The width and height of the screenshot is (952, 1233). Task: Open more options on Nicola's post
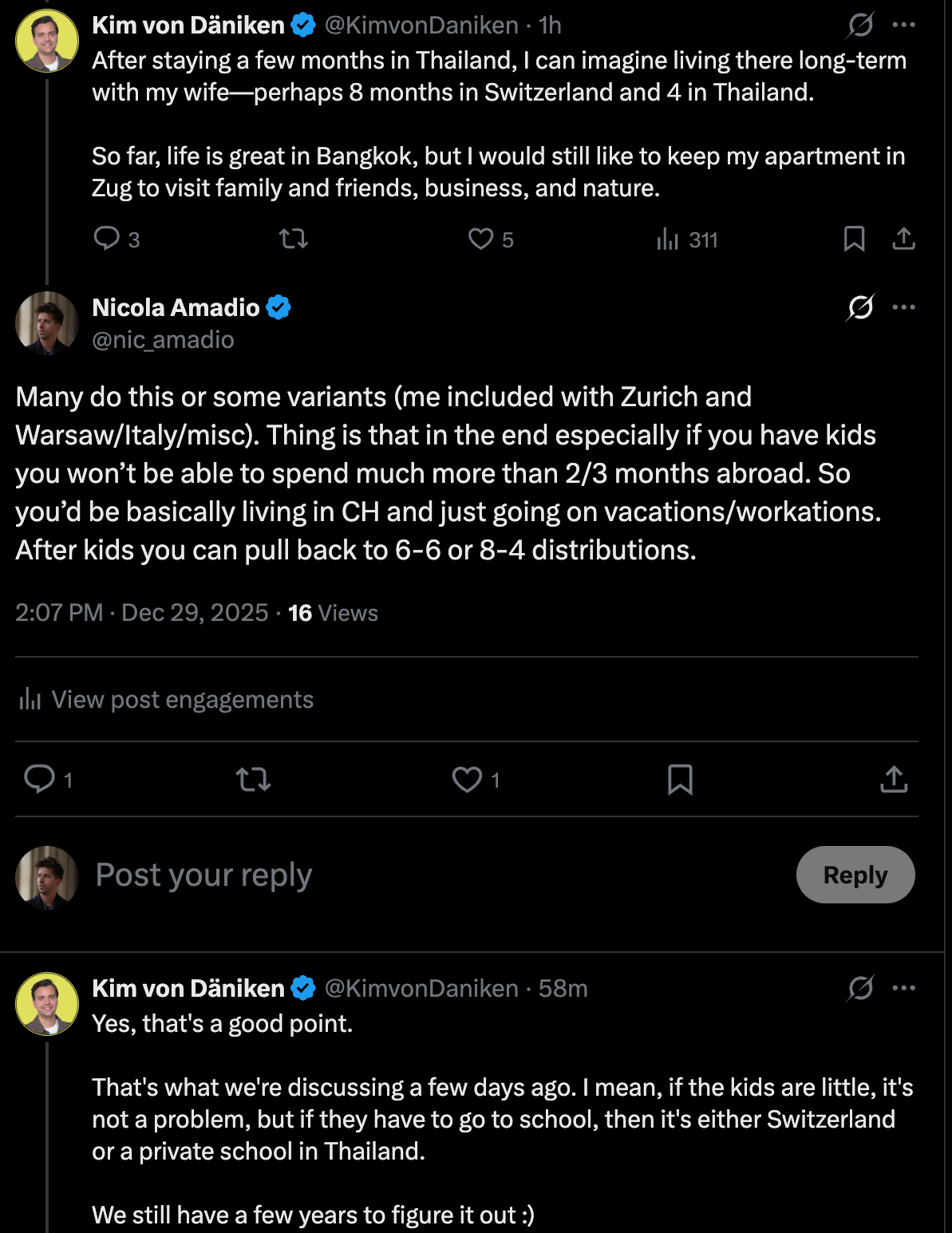904,307
